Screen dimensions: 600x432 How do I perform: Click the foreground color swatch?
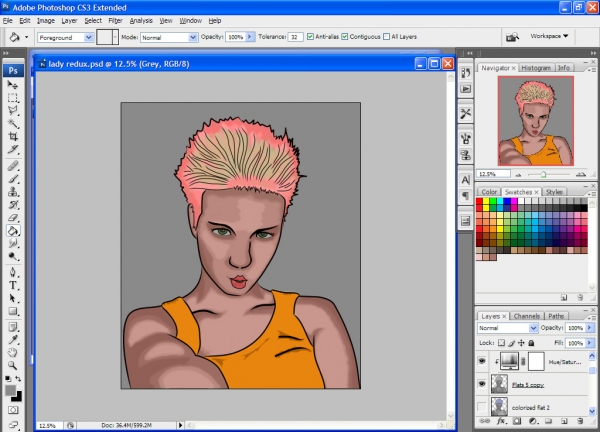(x=10, y=391)
